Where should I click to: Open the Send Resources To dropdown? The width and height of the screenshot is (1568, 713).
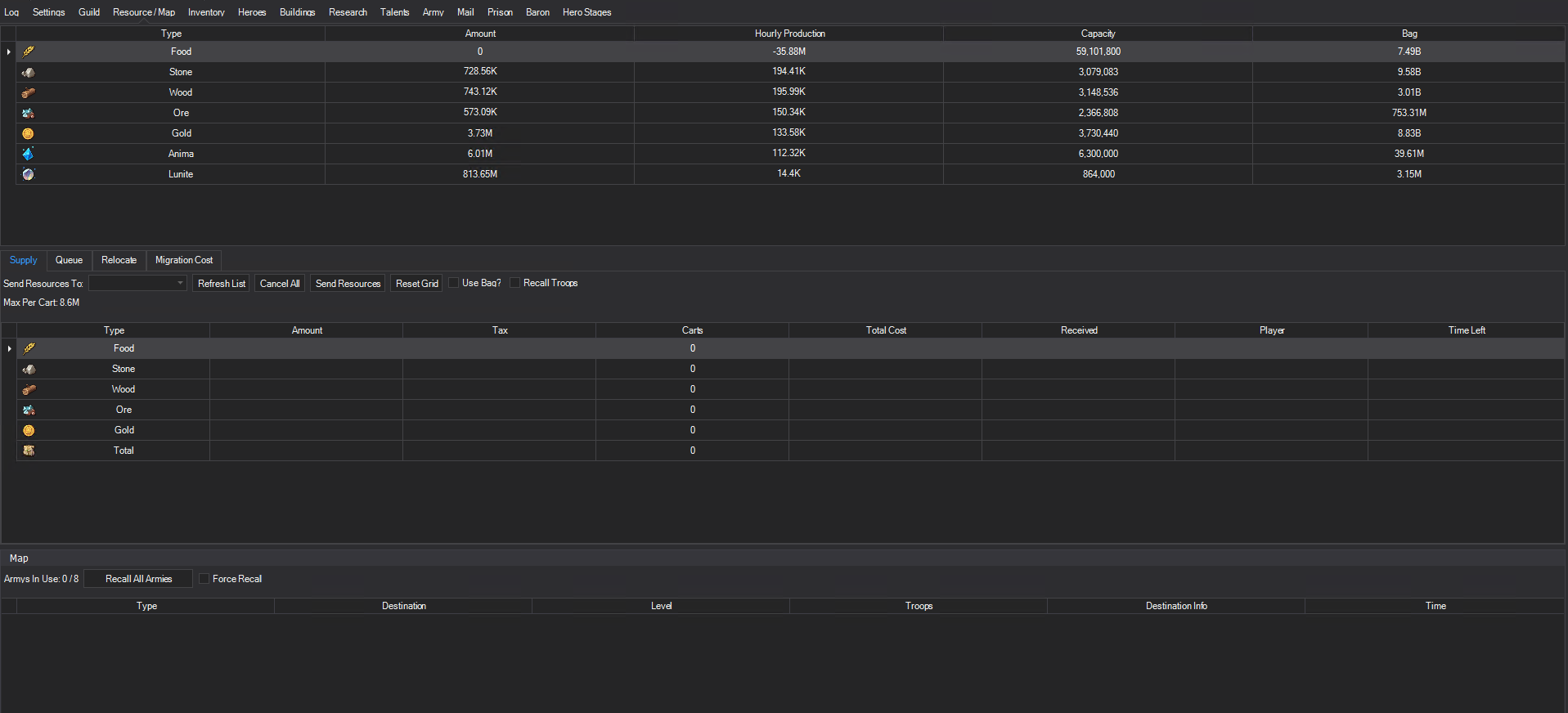(138, 283)
